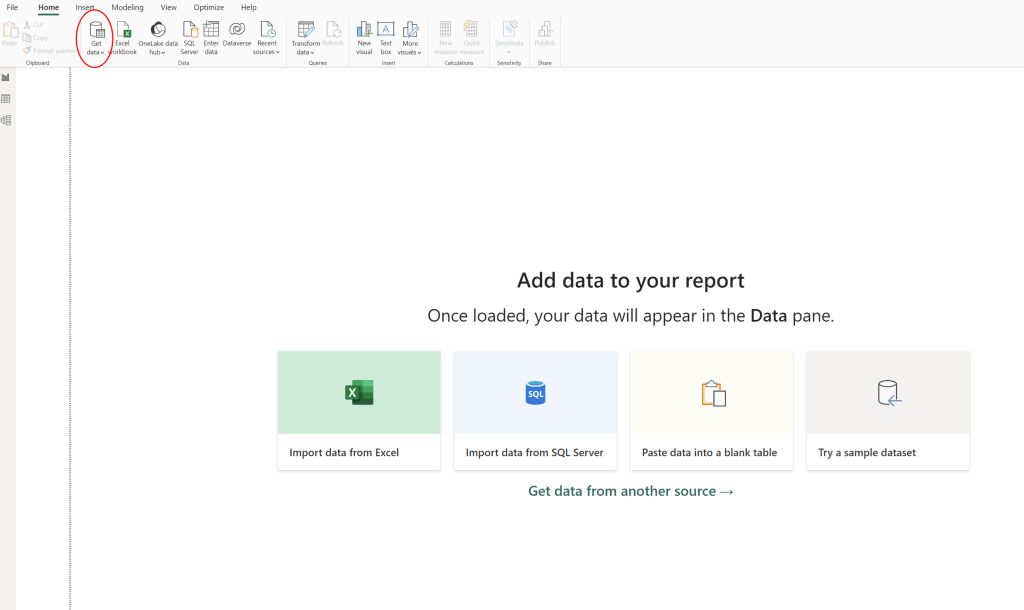The image size is (1024, 610).
Task: Select the Help ribbon tab
Action: [x=248, y=7]
